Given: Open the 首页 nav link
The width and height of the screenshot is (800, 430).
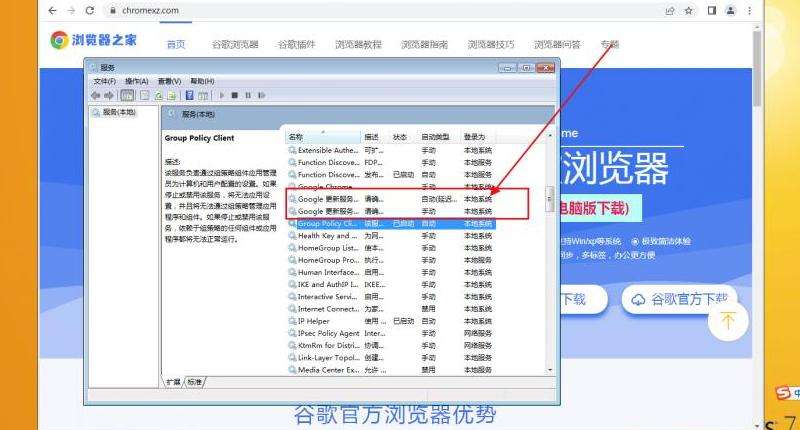Looking at the screenshot, I should click(176, 44).
